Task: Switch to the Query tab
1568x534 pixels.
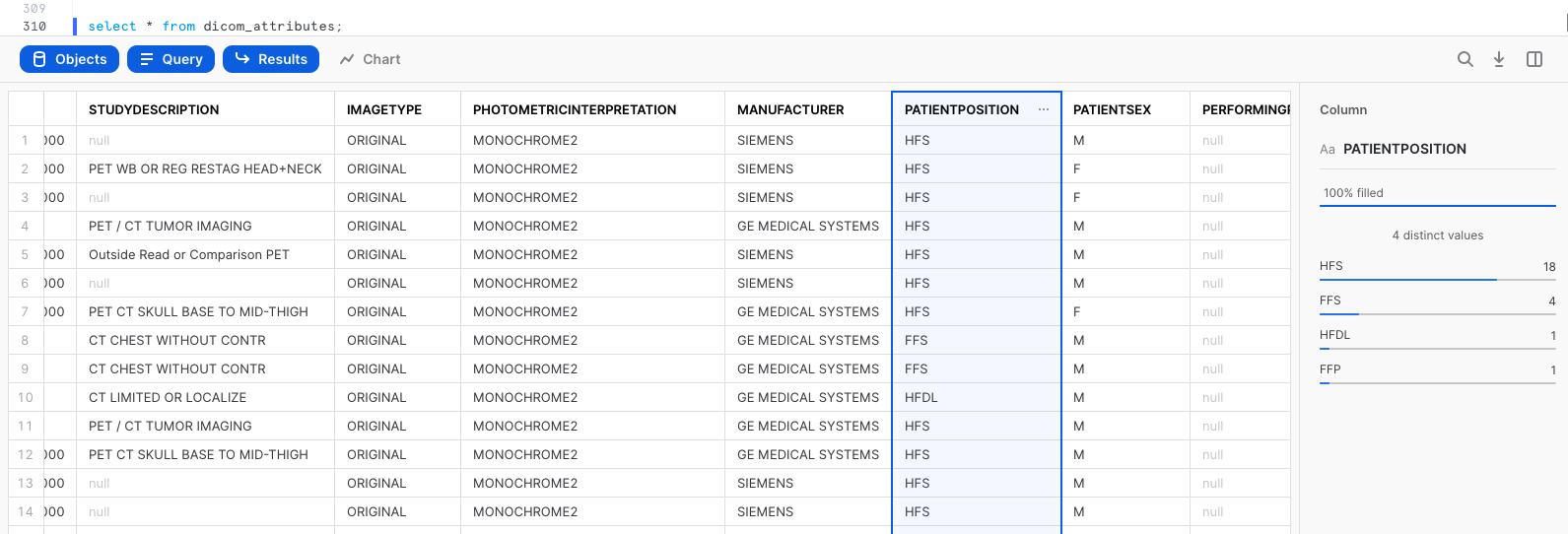Action: click(170, 59)
